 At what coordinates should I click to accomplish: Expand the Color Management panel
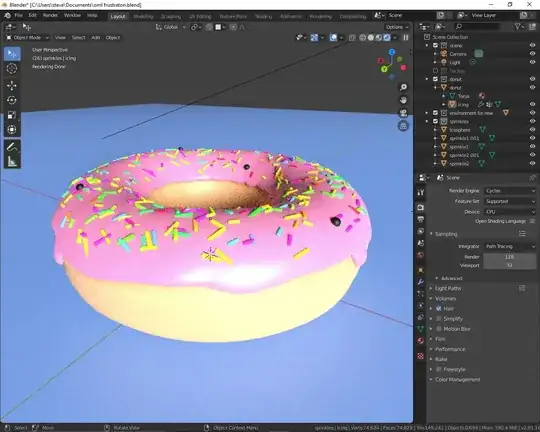click(457, 380)
